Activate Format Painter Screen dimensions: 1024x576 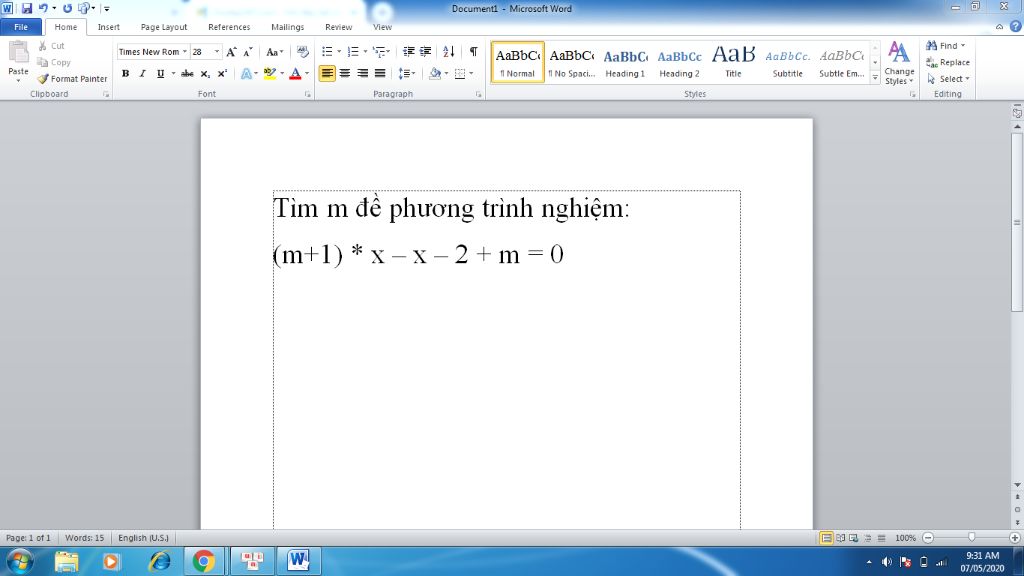(72, 78)
